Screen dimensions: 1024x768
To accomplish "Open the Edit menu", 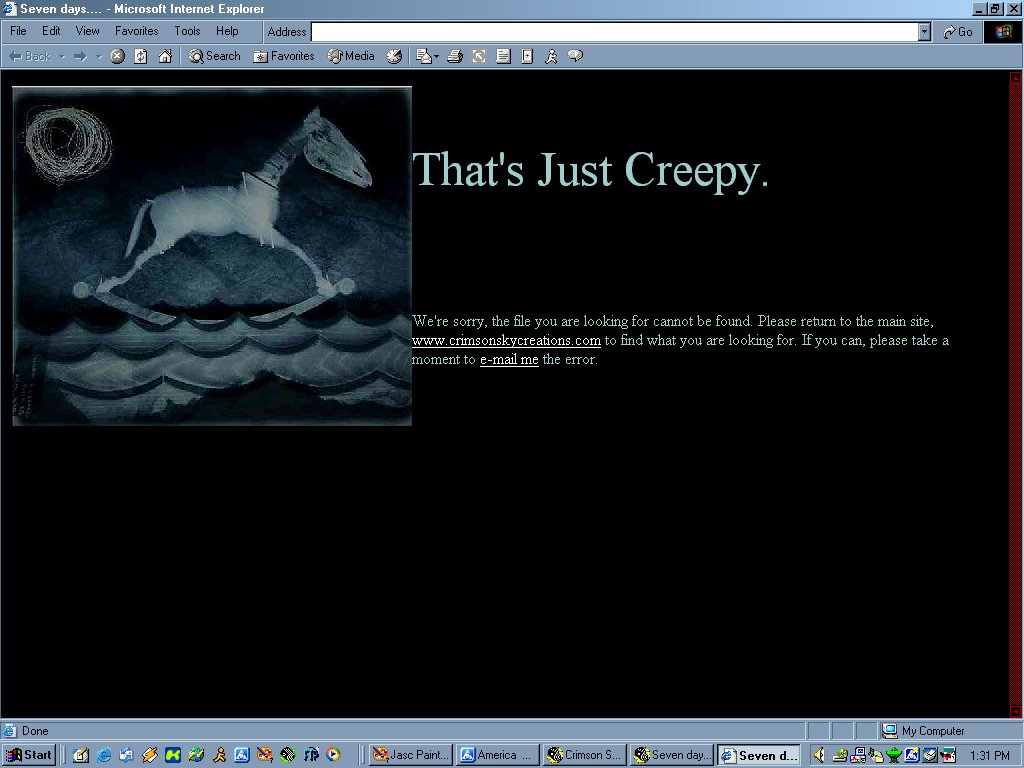I will click(x=51, y=31).
